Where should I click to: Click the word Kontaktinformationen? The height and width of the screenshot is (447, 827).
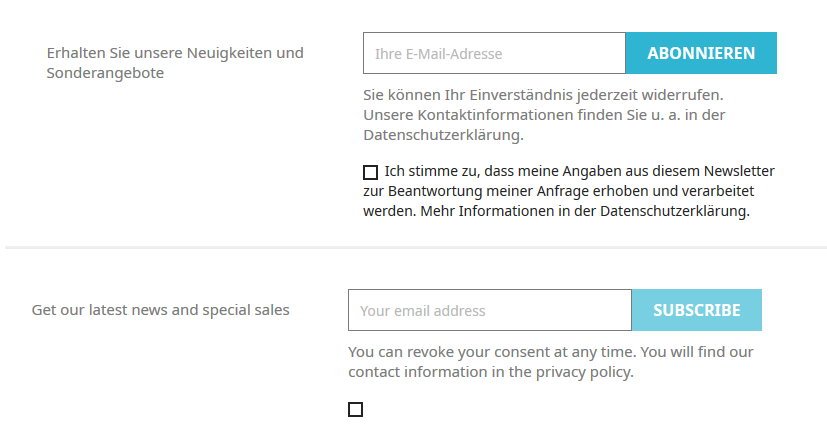(x=482, y=115)
